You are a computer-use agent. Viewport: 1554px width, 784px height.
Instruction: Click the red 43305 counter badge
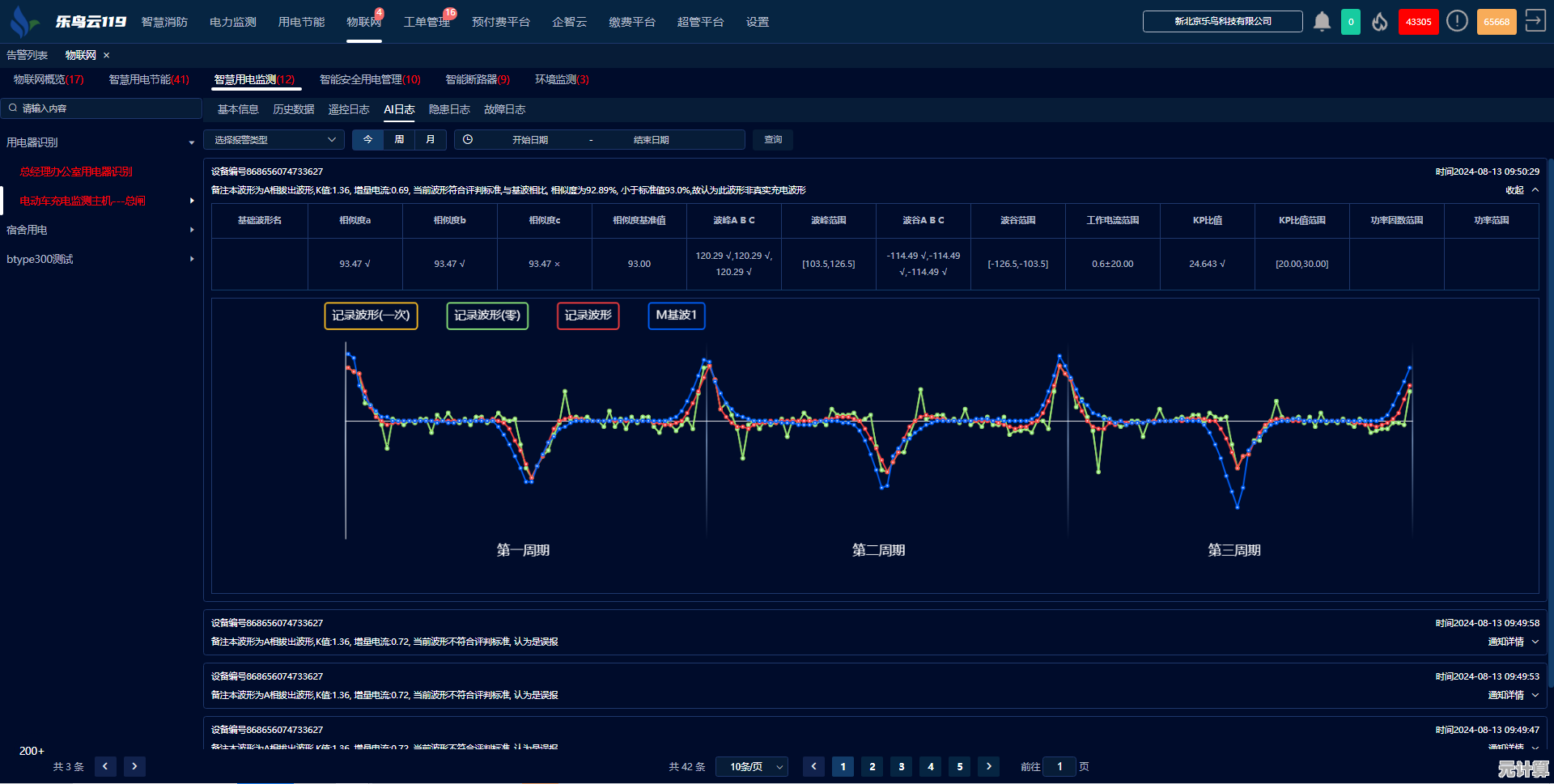pyautogui.click(x=1418, y=22)
